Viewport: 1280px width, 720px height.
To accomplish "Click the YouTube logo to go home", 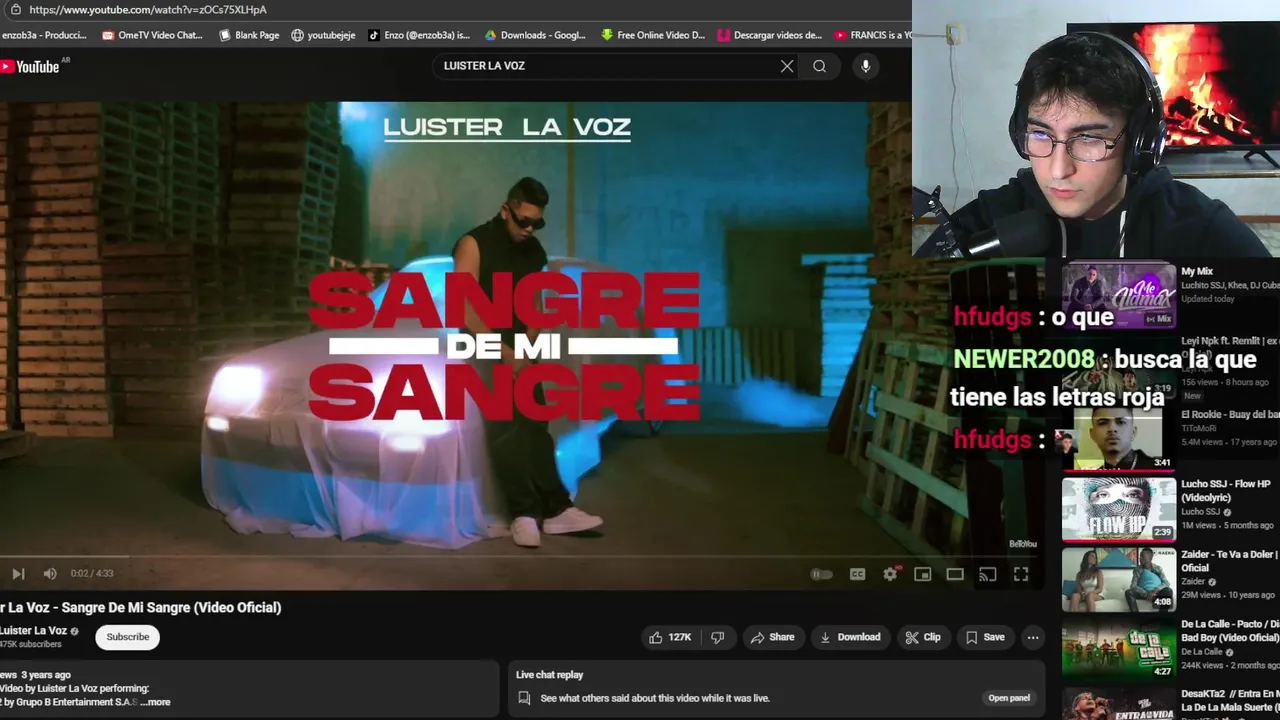I will [x=30, y=66].
